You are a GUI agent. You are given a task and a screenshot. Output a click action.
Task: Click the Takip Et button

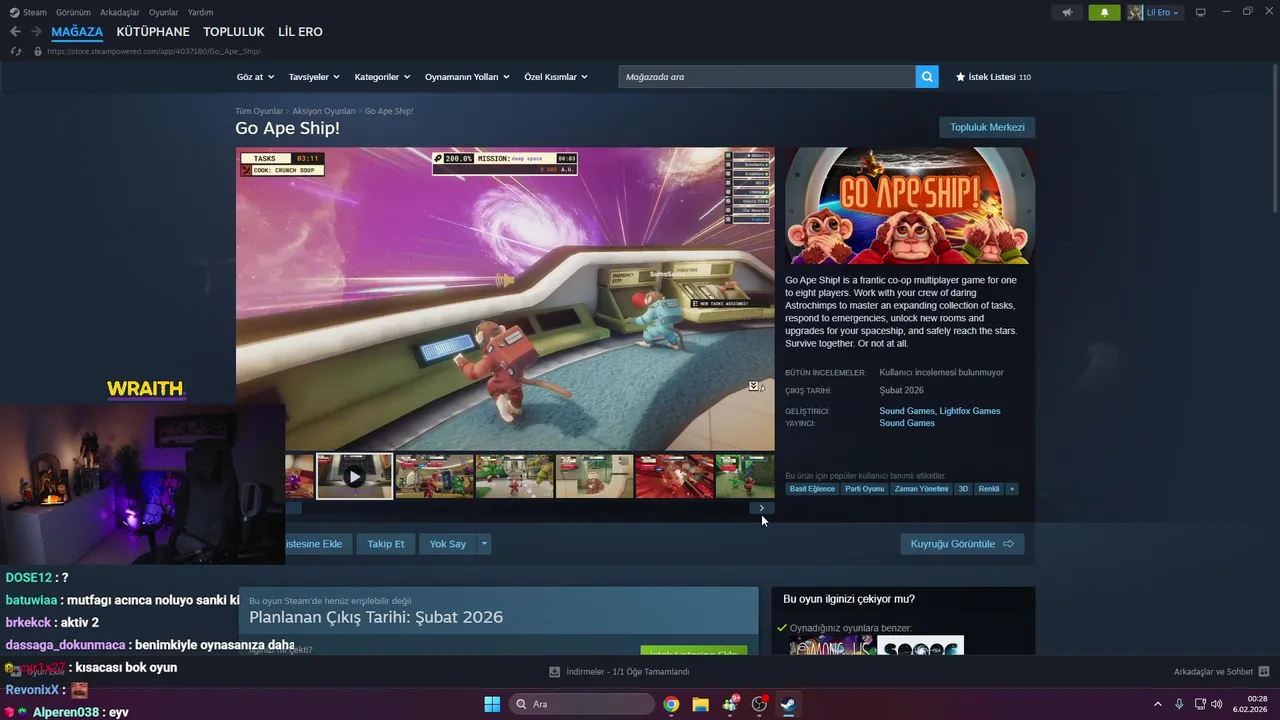(386, 544)
